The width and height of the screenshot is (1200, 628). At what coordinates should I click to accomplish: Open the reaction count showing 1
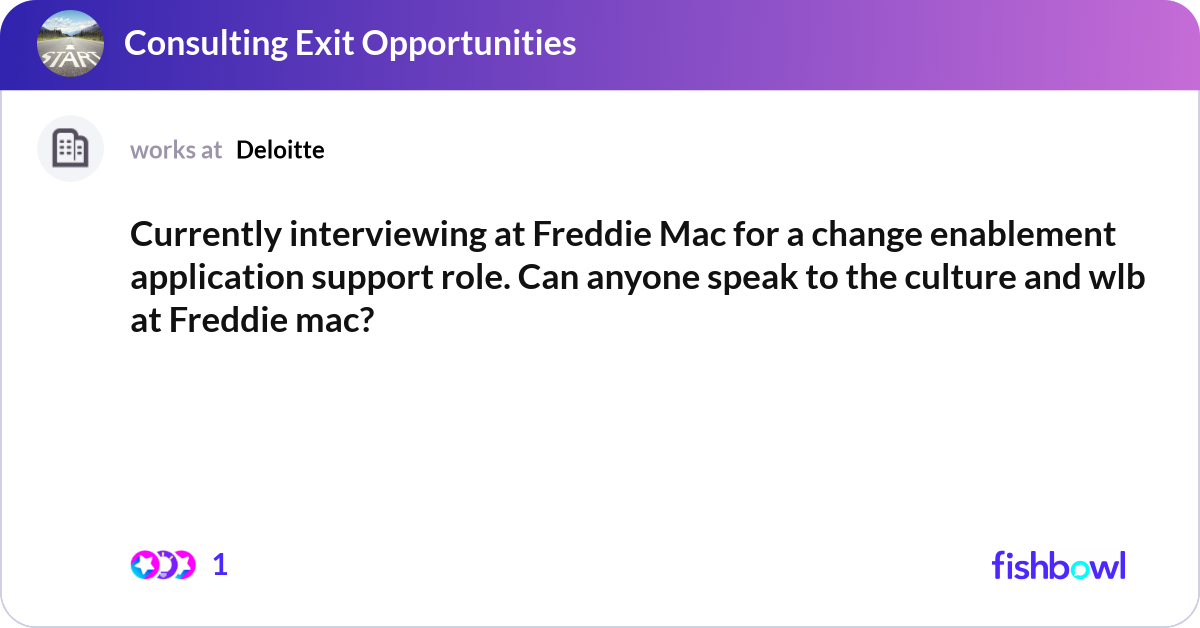(220, 565)
